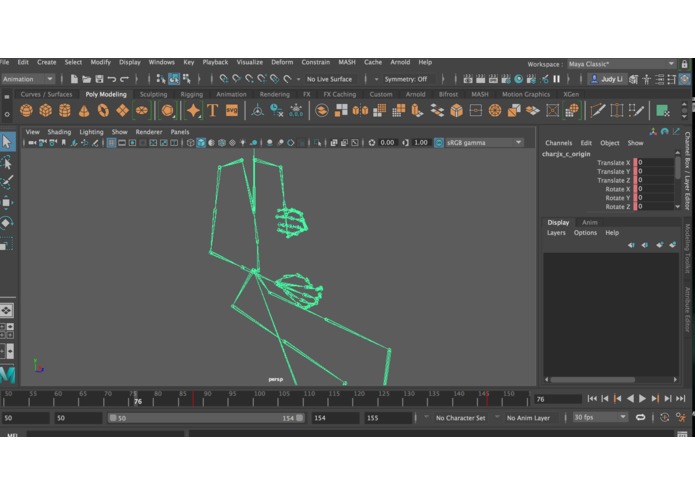Image resolution: width=695 pixels, height=494 pixels.
Task: Click the Judy Li account button
Action: click(x=606, y=79)
